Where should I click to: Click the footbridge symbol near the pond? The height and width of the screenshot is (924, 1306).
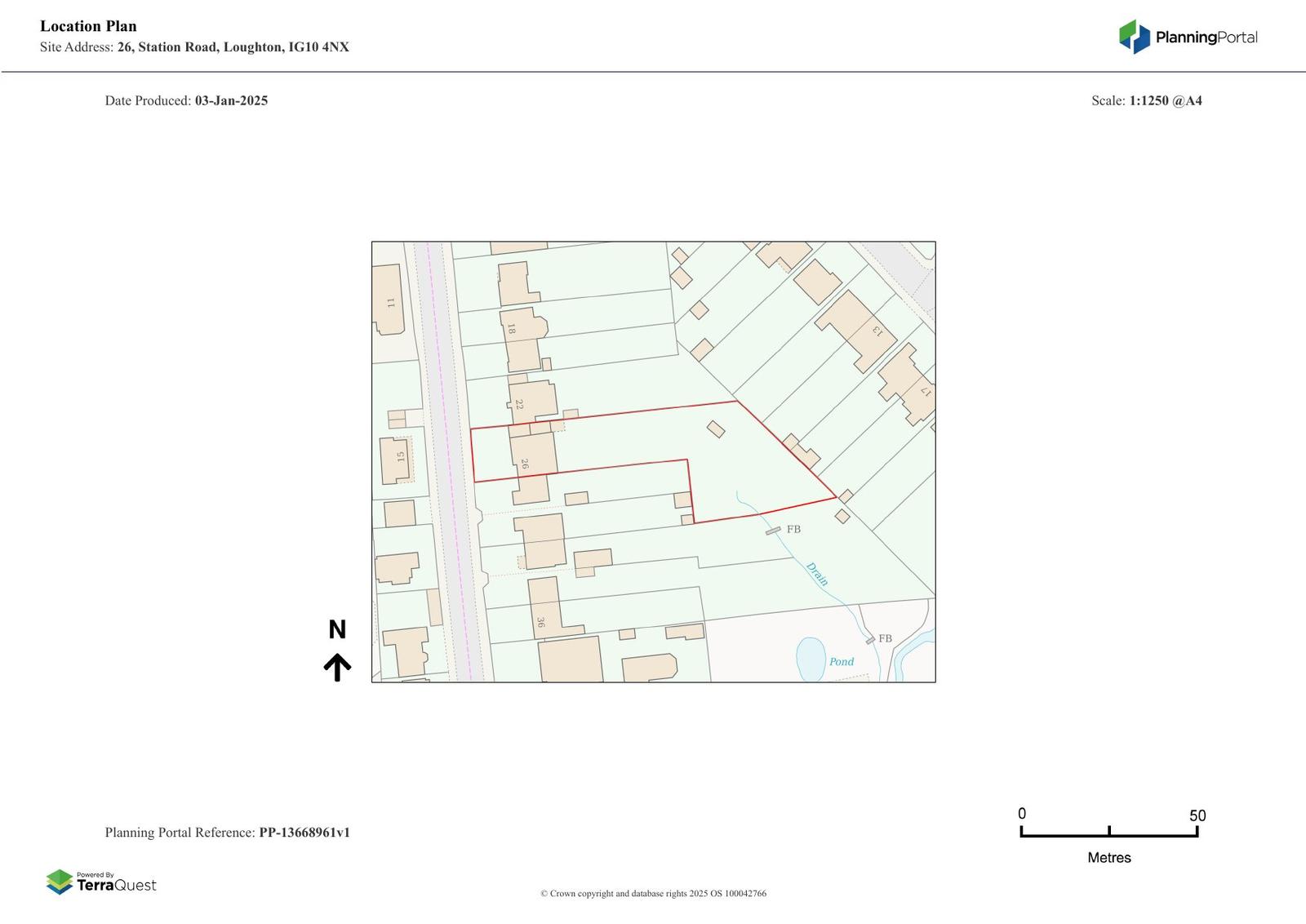pyautogui.click(x=870, y=640)
